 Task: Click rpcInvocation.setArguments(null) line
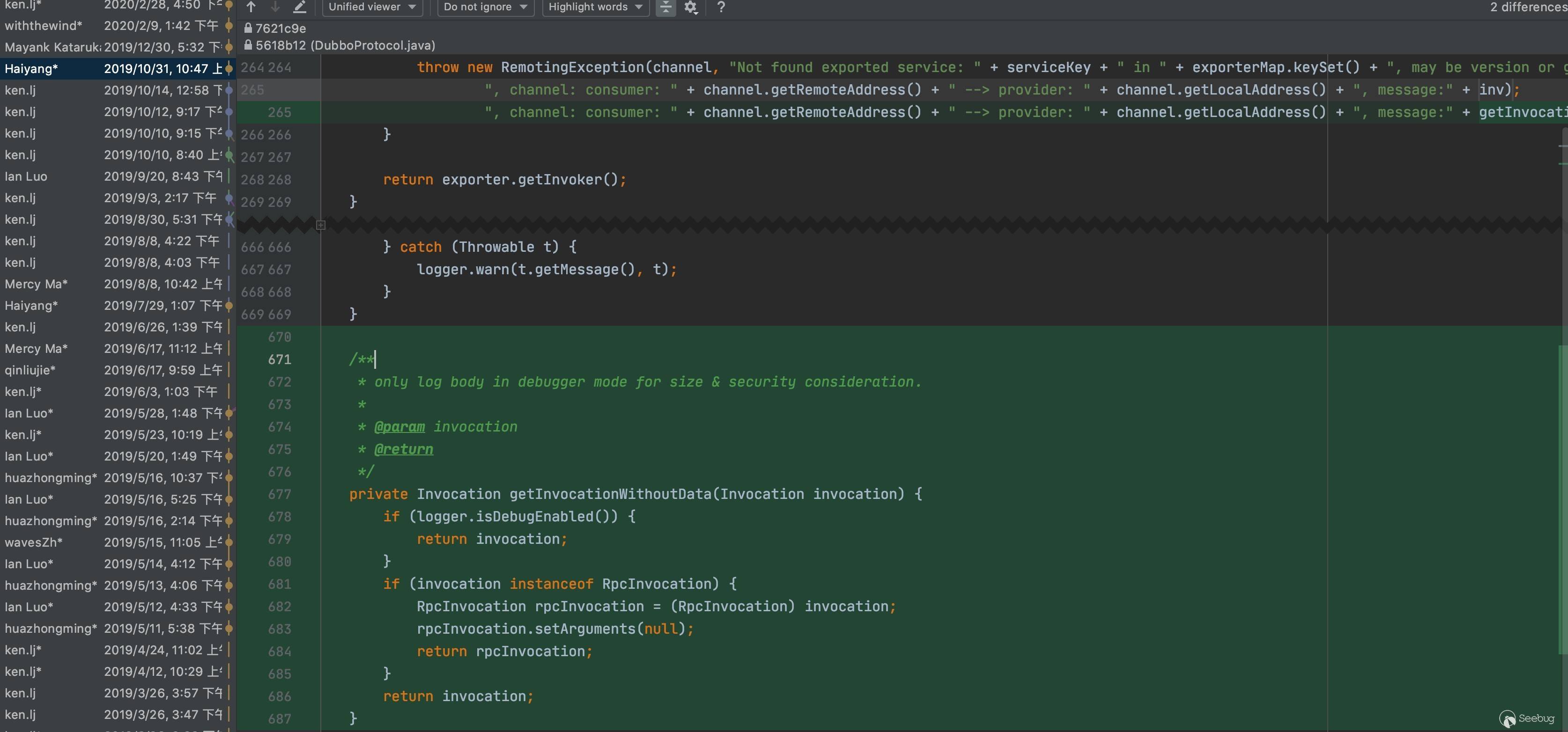[555, 629]
